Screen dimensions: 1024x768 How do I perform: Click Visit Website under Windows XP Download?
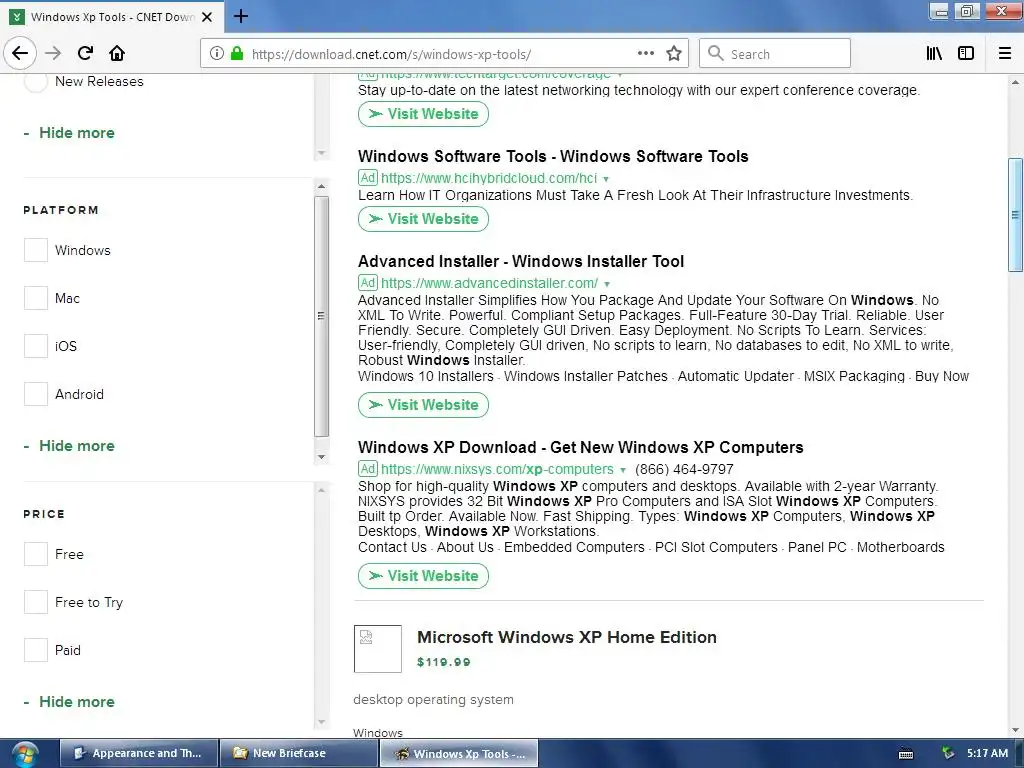[423, 576]
